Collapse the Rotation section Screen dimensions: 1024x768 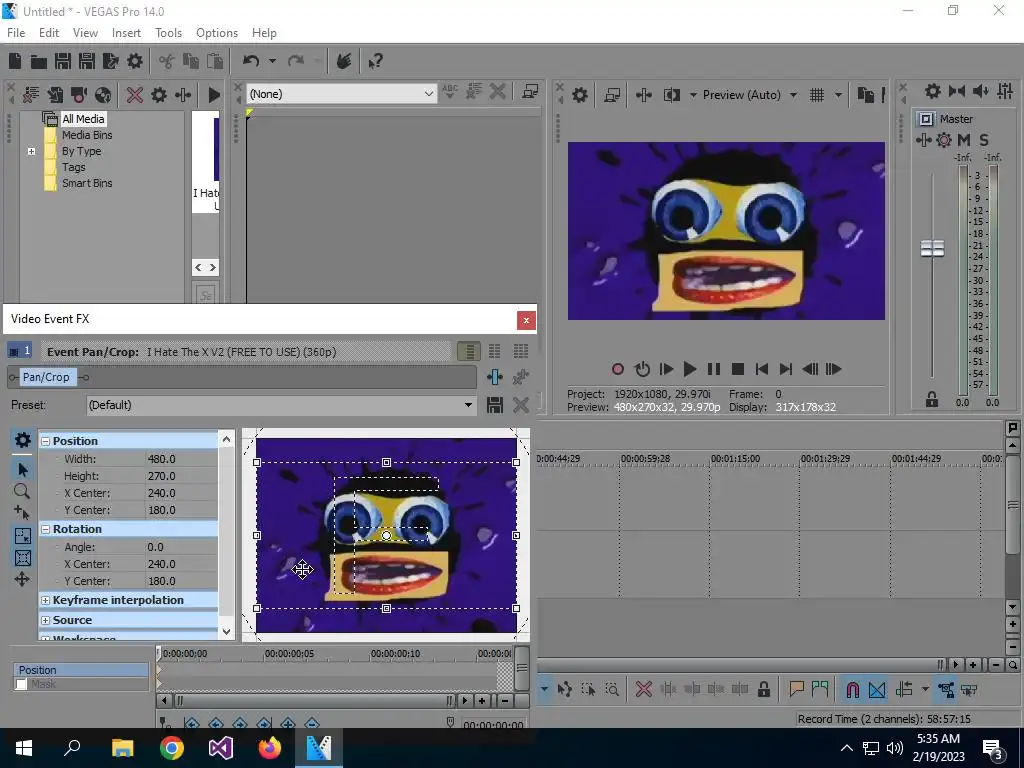click(x=46, y=529)
